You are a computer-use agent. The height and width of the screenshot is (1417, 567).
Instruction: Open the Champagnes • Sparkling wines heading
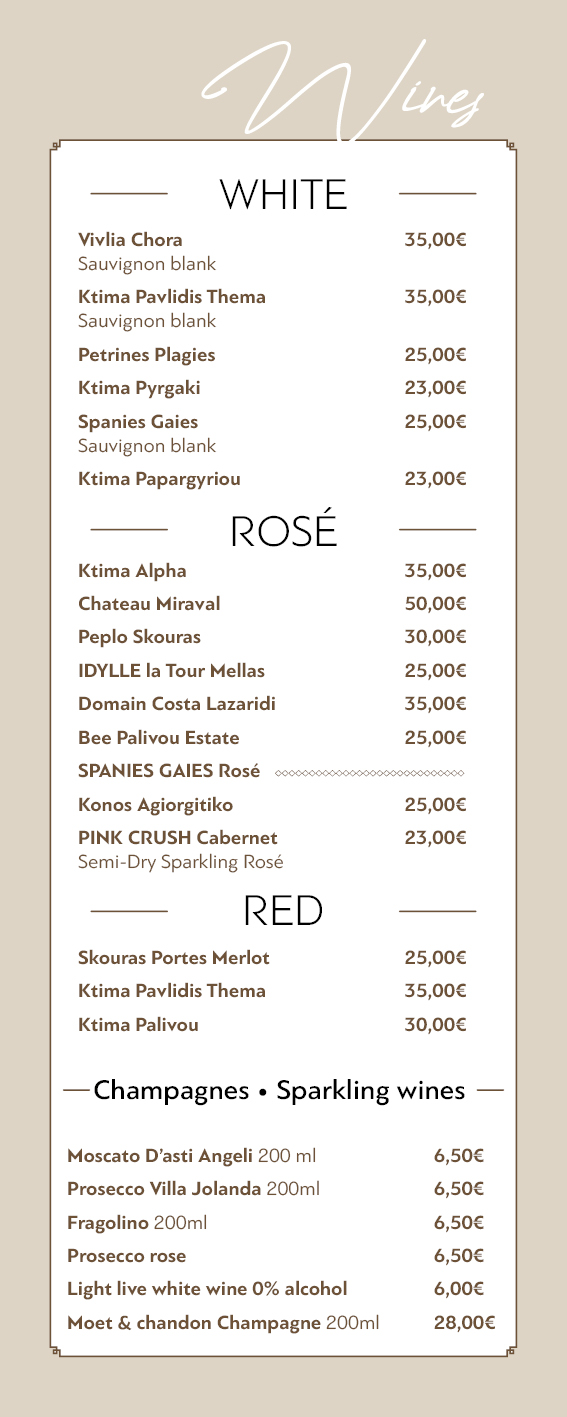[279, 1089]
